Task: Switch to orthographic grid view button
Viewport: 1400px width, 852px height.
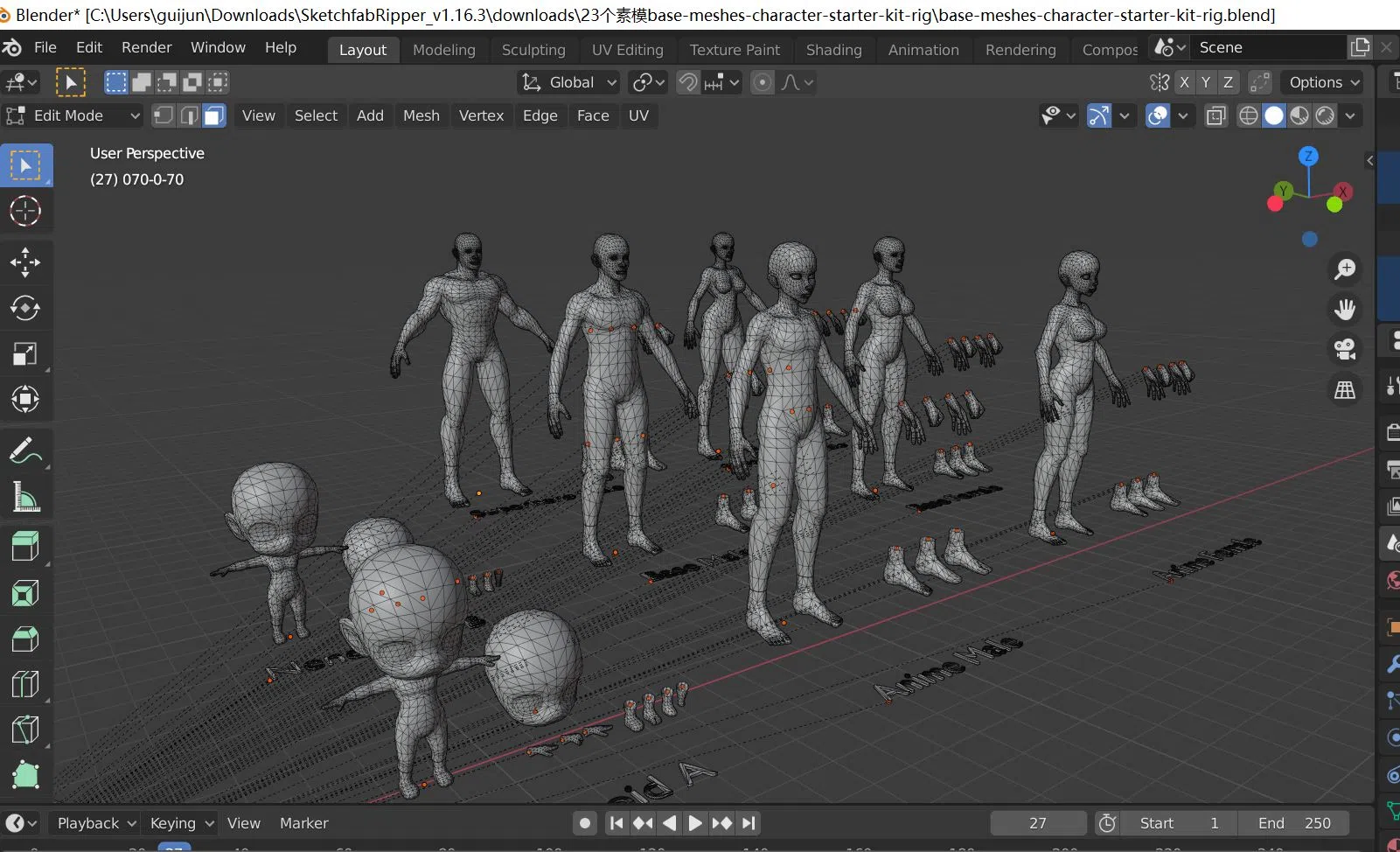Action: (x=1344, y=390)
